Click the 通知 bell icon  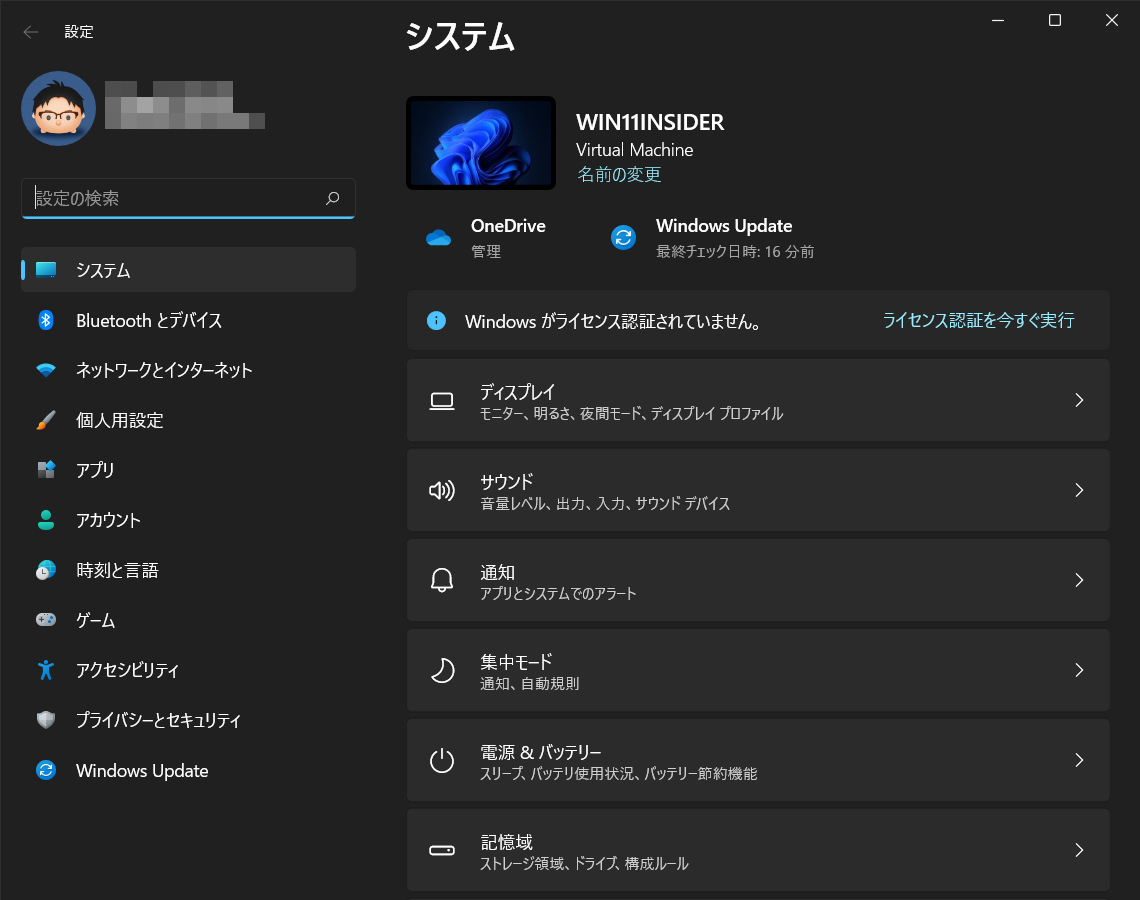pyautogui.click(x=442, y=580)
